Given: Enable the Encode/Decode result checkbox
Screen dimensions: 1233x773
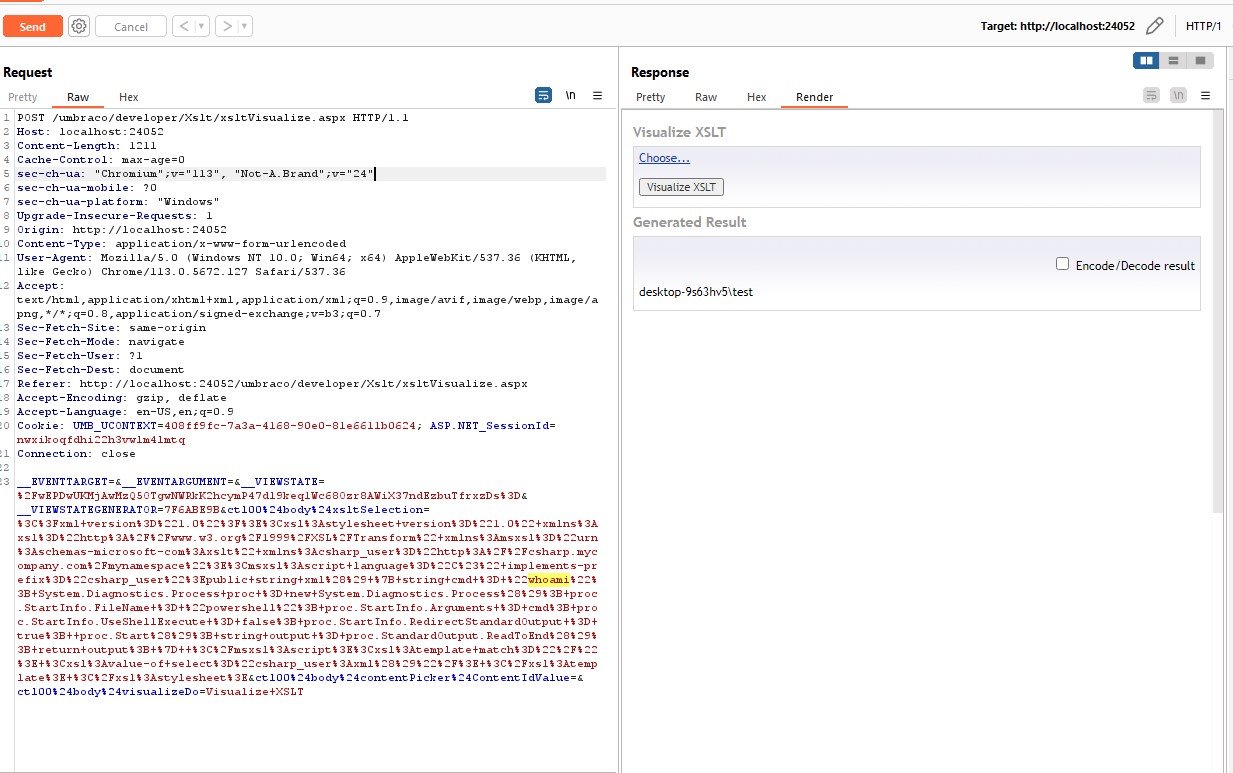Looking at the screenshot, I should [1063, 264].
